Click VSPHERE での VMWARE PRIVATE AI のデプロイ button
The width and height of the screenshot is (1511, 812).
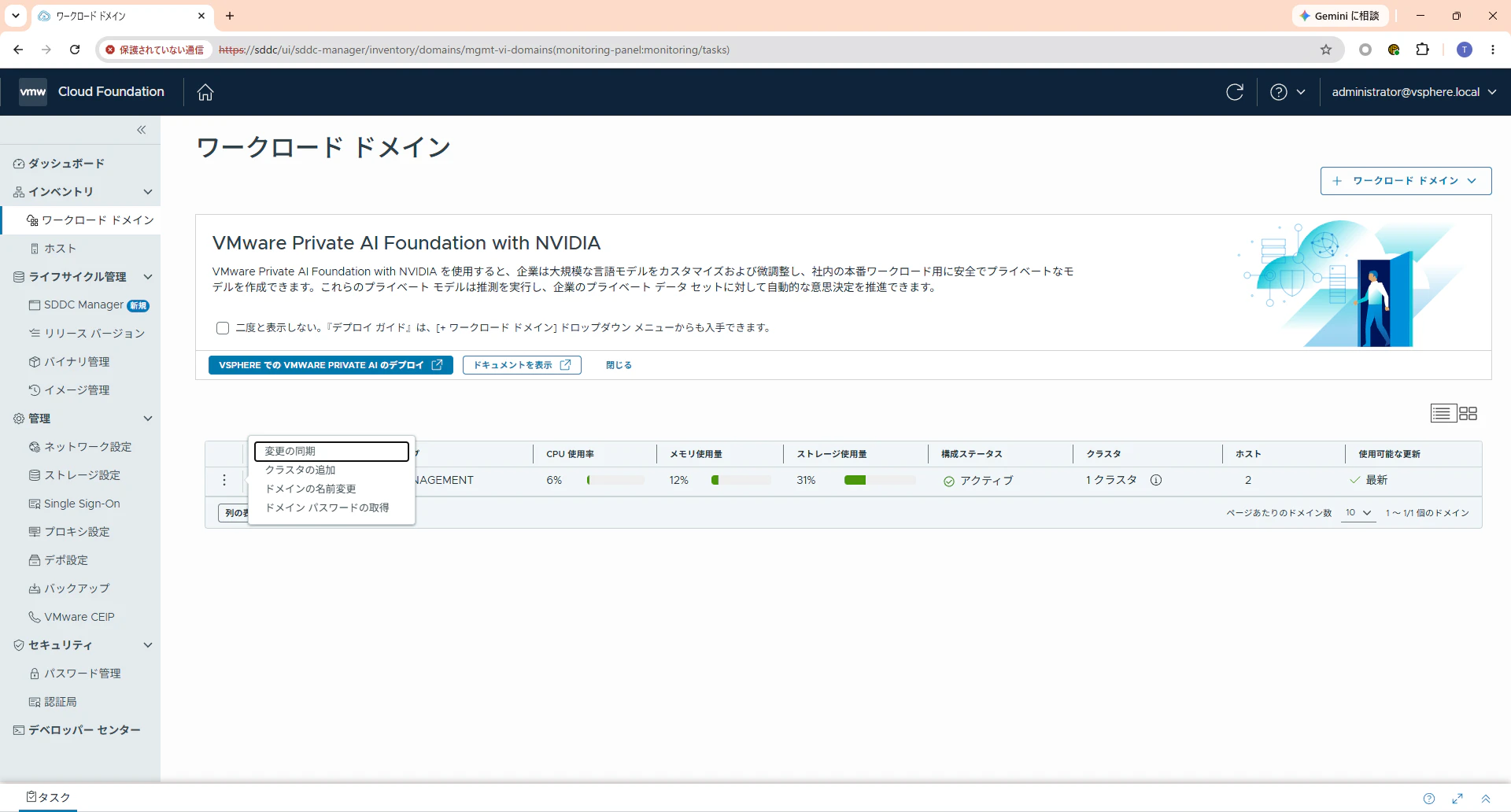(x=331, y=365)
